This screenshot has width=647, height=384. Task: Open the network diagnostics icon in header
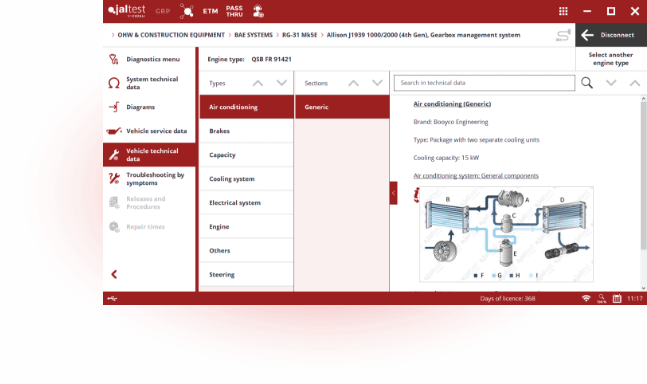187,11
